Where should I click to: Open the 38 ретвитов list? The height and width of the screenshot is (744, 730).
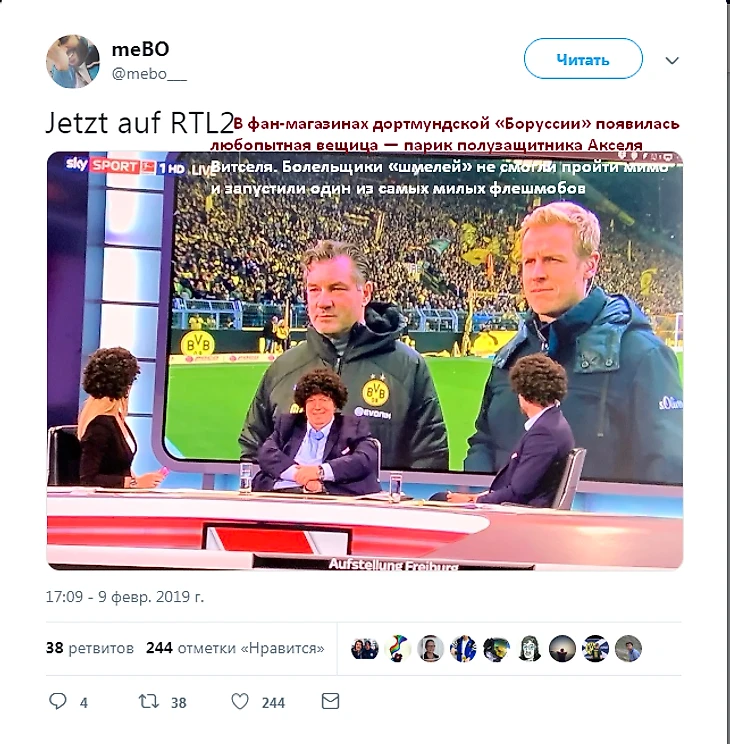pyautogui.click(x=90, y=648)
